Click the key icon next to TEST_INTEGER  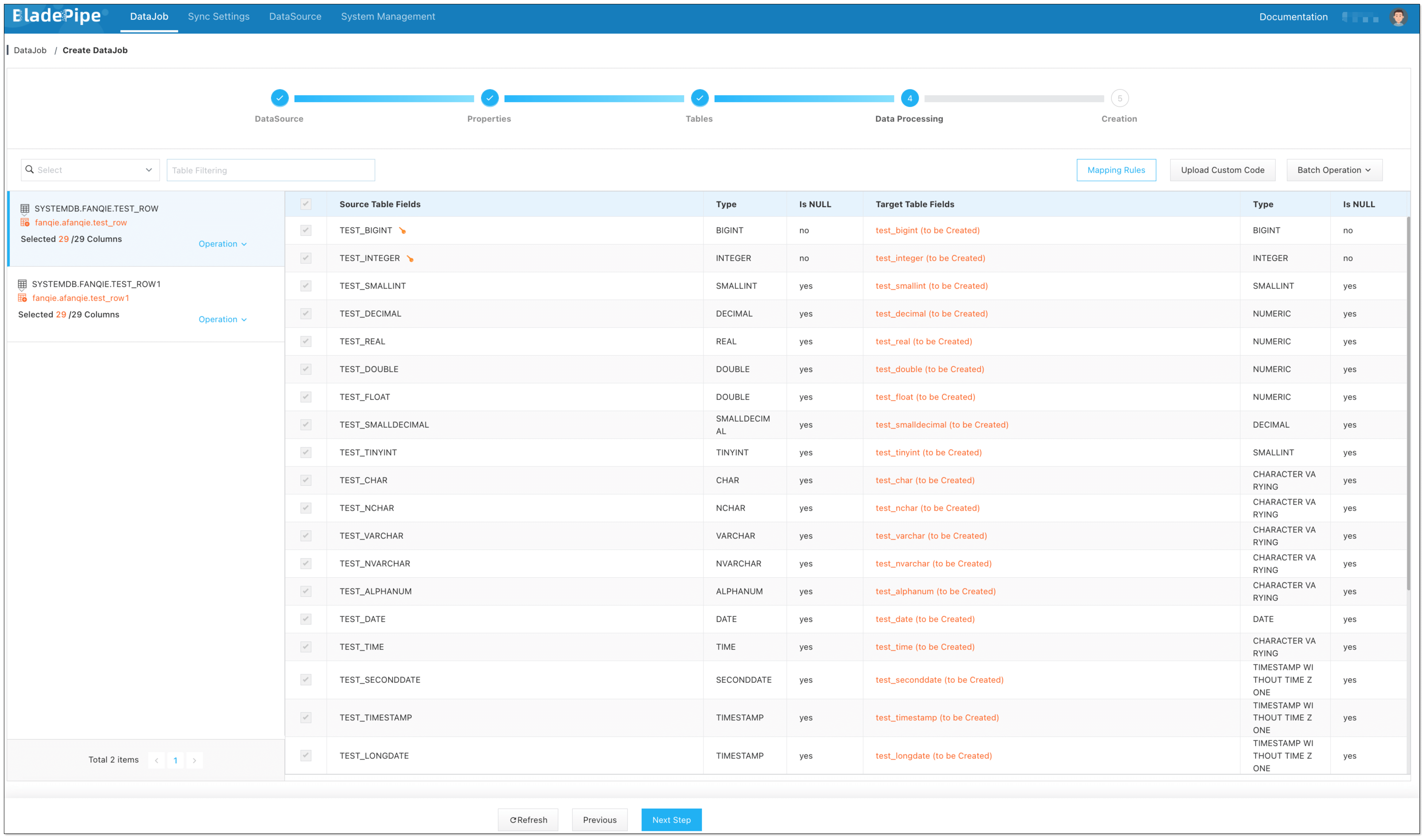tap(411, 259)
